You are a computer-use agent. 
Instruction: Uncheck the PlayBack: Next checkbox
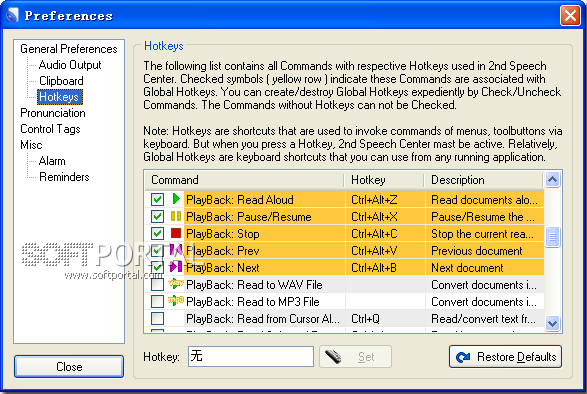(x=157, y=267)
